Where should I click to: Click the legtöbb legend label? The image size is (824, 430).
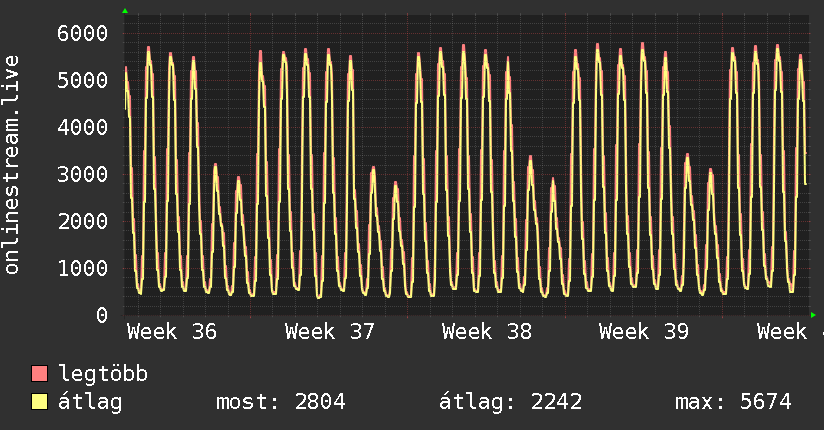103,374
